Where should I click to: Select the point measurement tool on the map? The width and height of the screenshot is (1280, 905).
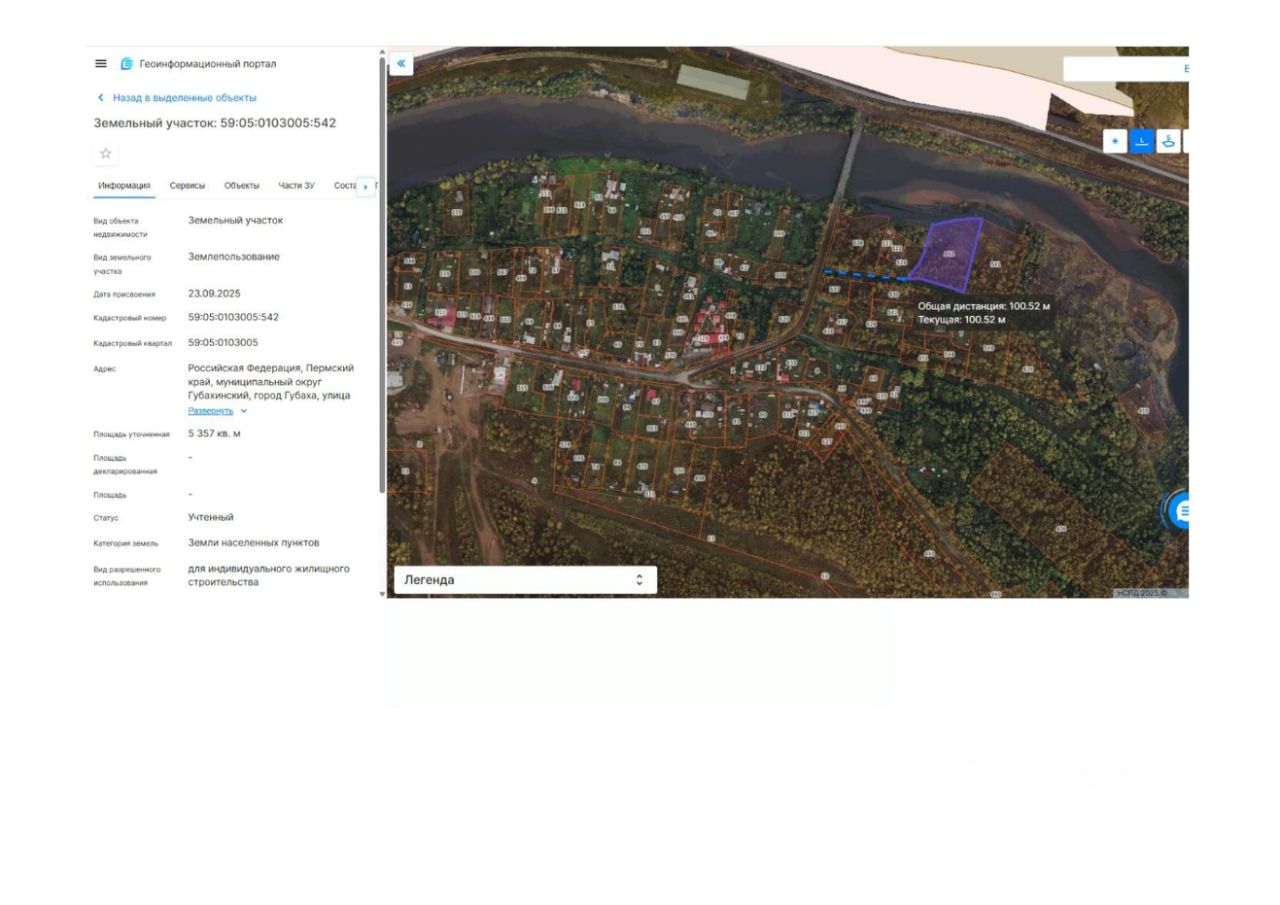[1116, 141]
